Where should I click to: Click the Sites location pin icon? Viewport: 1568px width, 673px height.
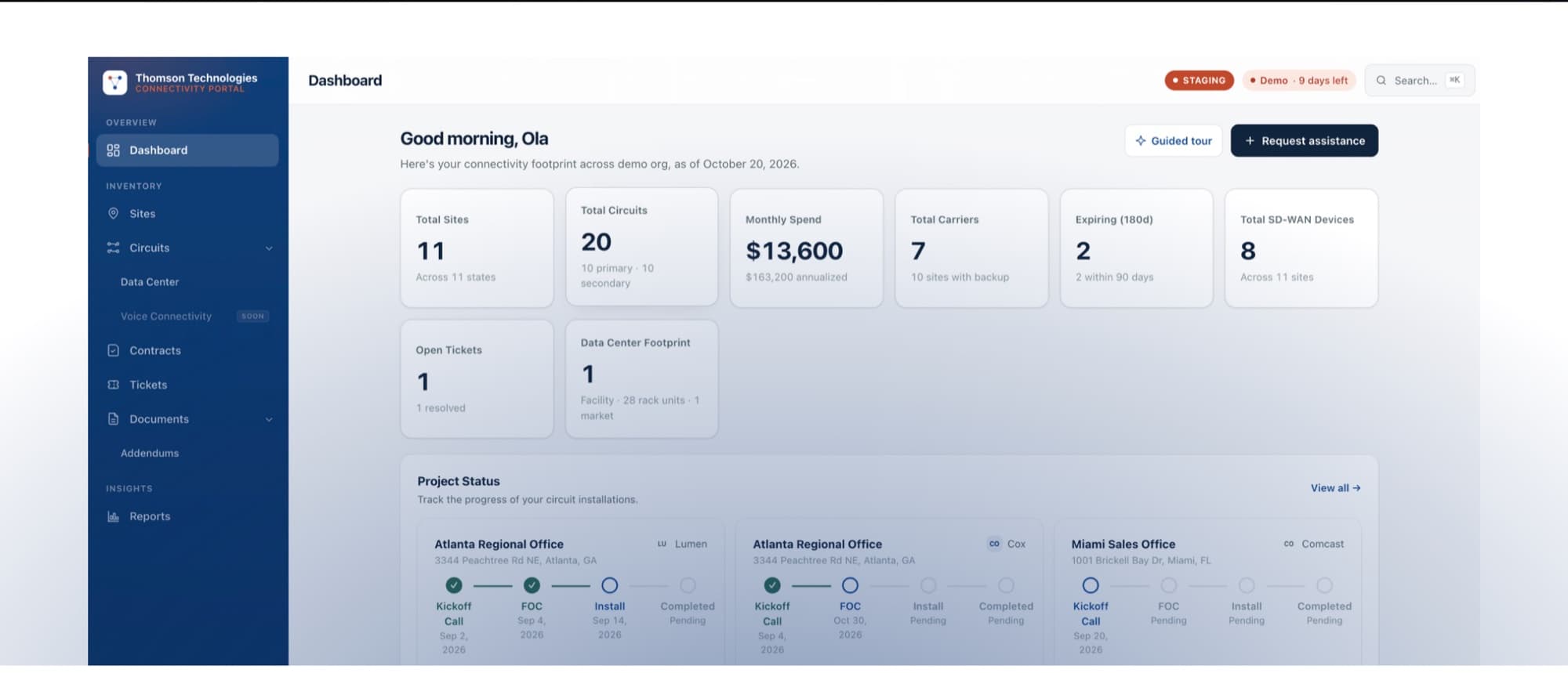(113, 213)
